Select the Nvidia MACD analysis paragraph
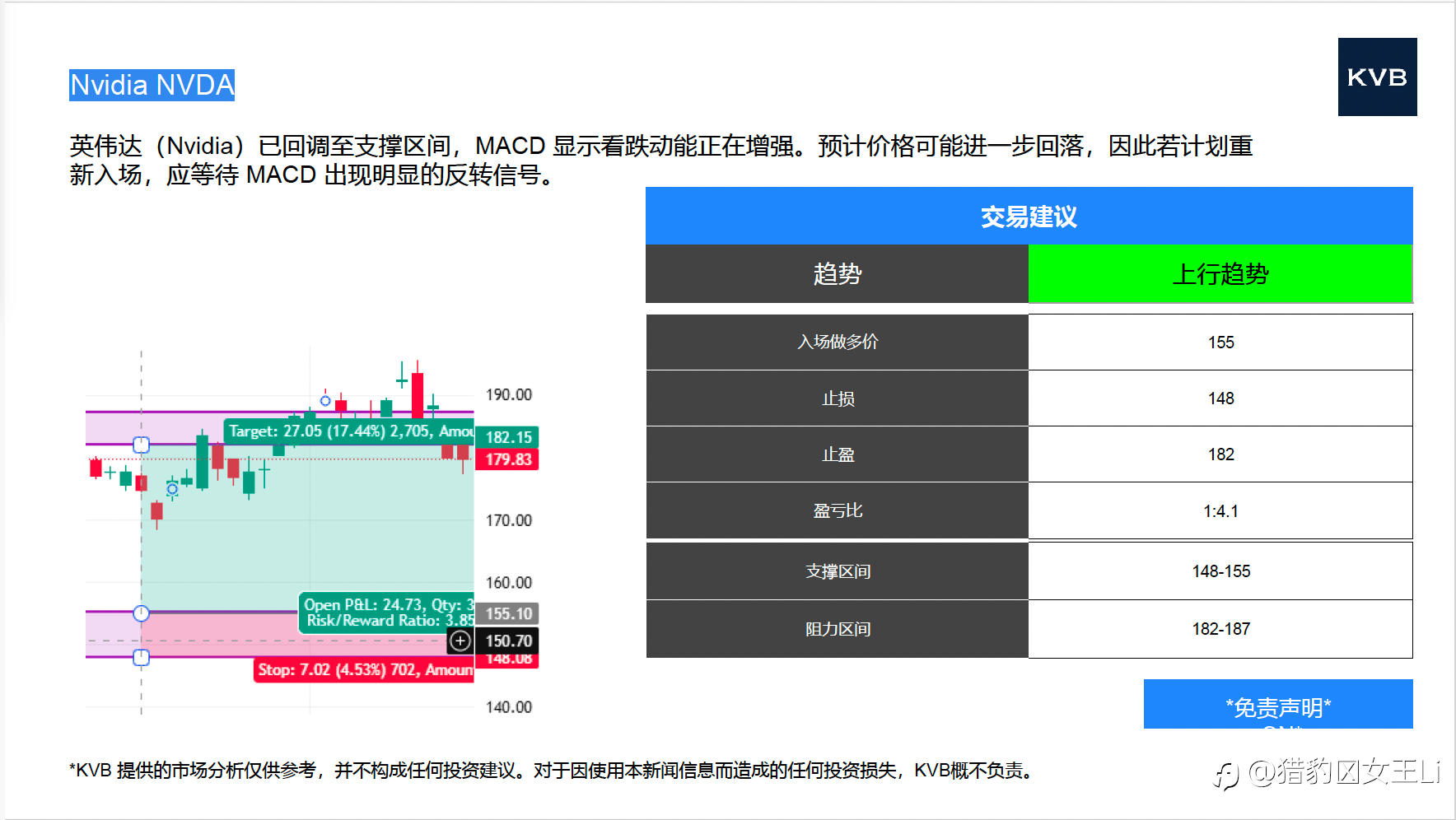 tap(661, 160)
